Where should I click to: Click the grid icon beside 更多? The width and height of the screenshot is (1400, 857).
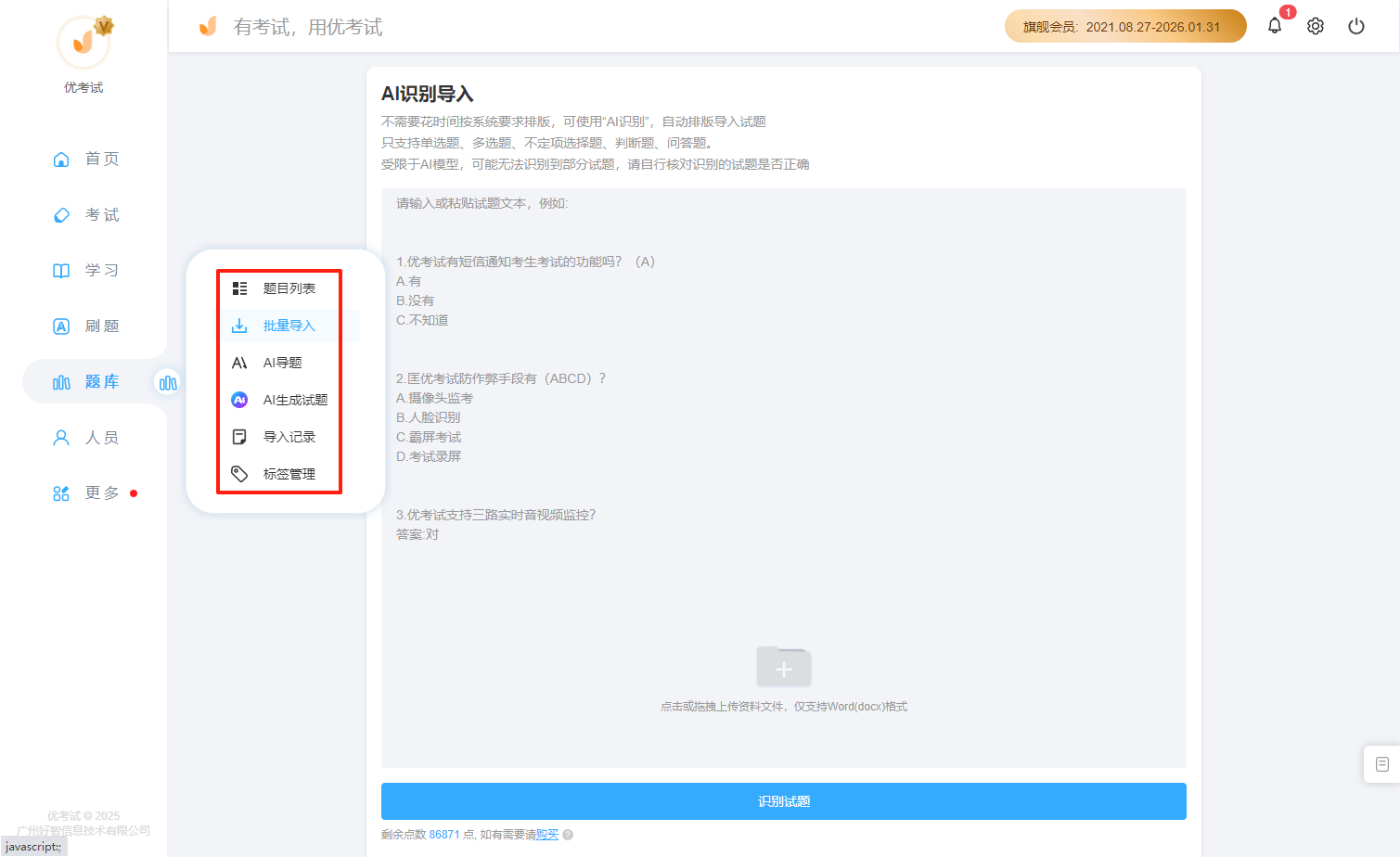[61, 493]
